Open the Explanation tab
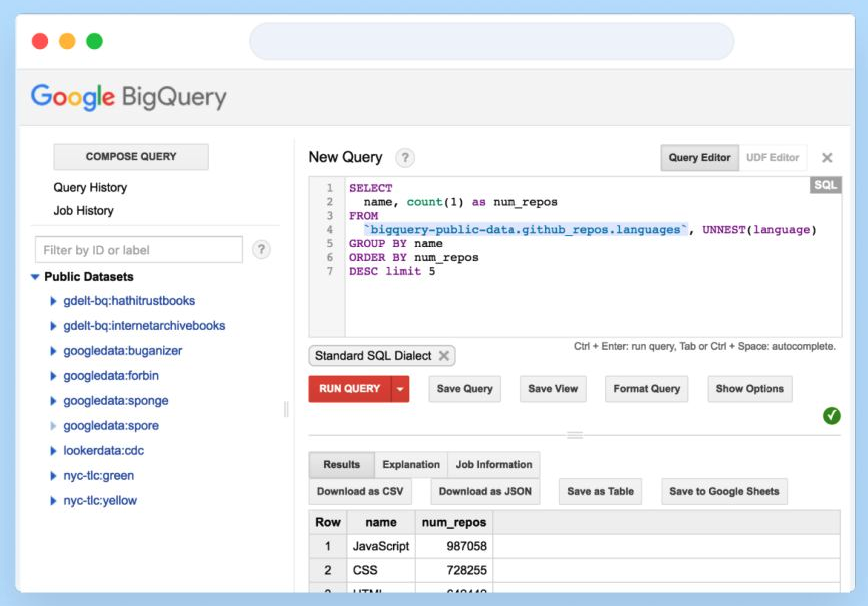The image size is (868, 606). (x=411, y=464)
